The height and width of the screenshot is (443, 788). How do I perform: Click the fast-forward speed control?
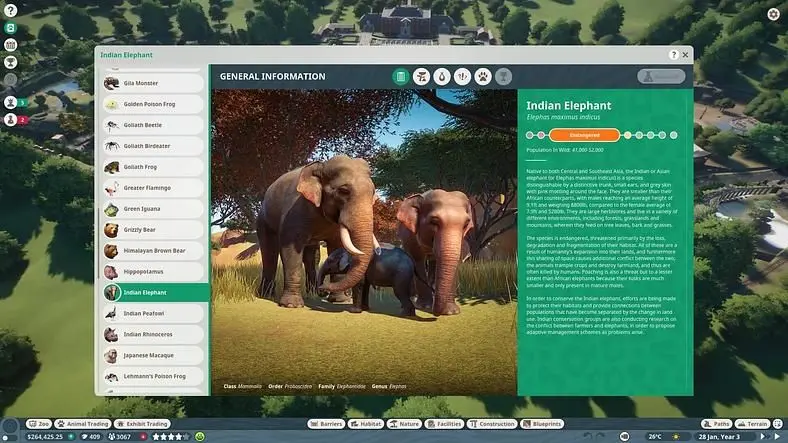(764, 437)
